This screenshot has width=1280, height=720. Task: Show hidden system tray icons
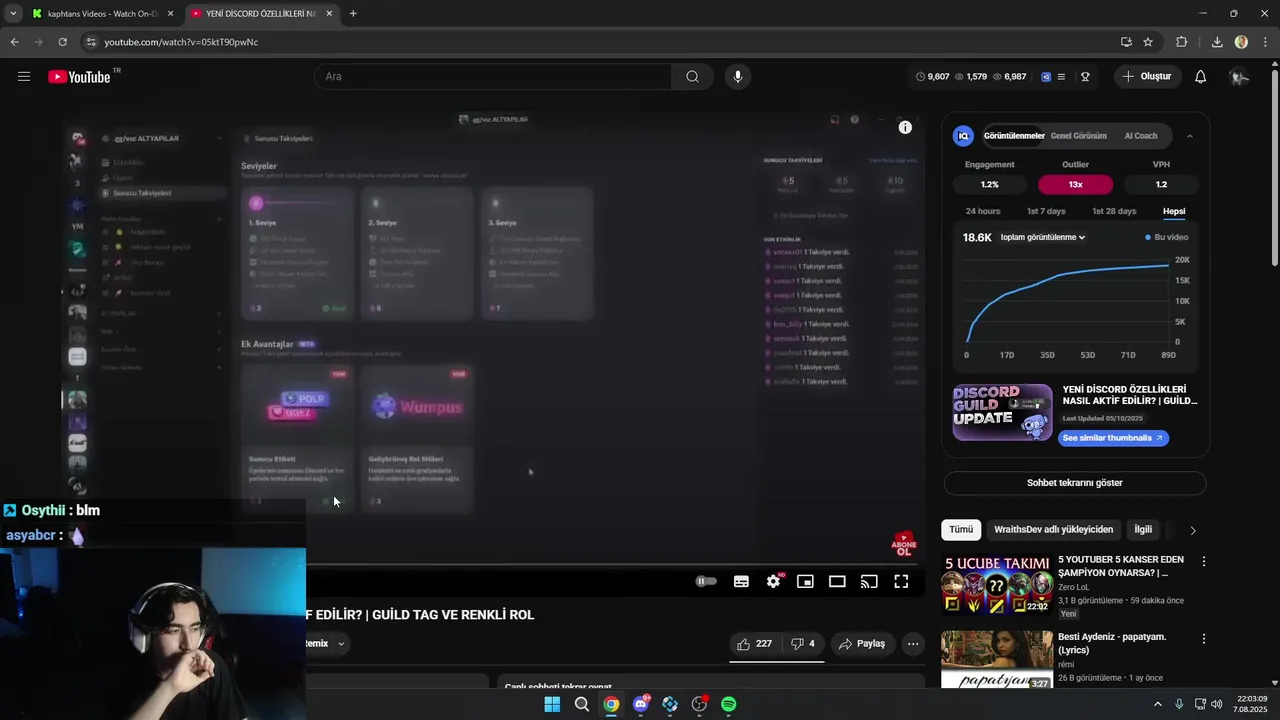point(1158,704)
